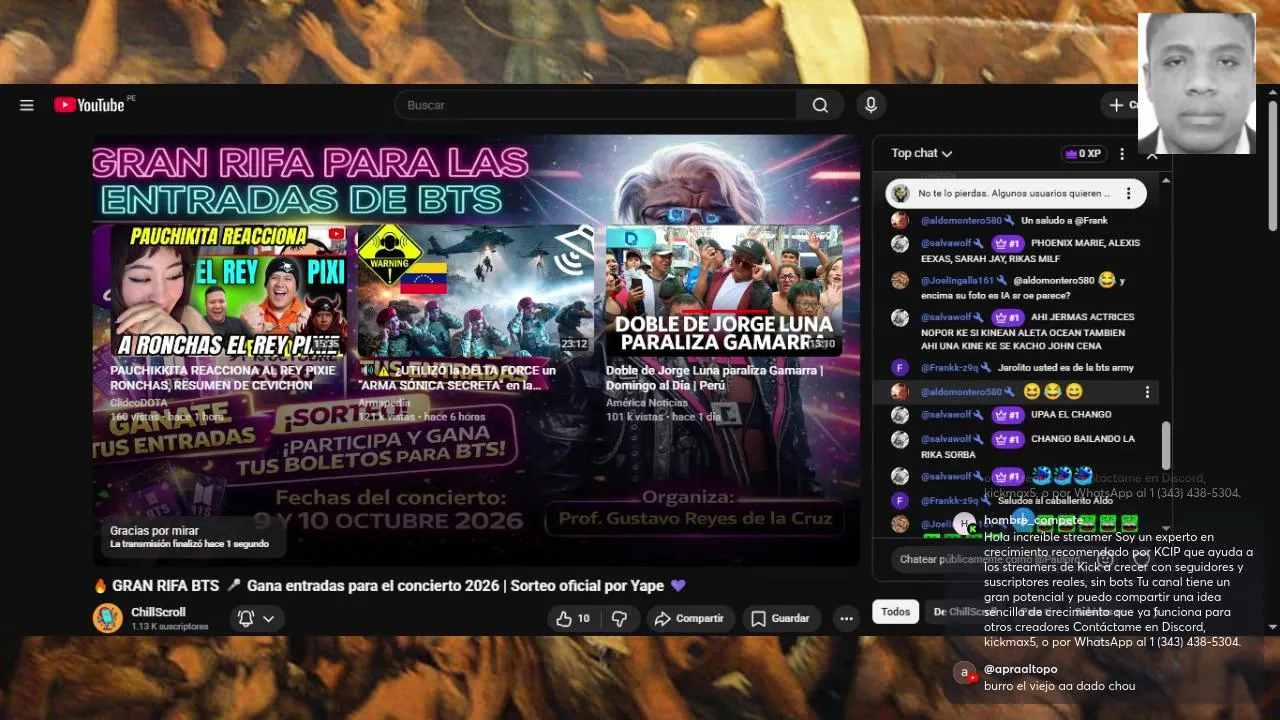Focus the Buscar search field
Image resolution: width=1280 pixels, height=720 pixels.
click(x=596, y=105)
